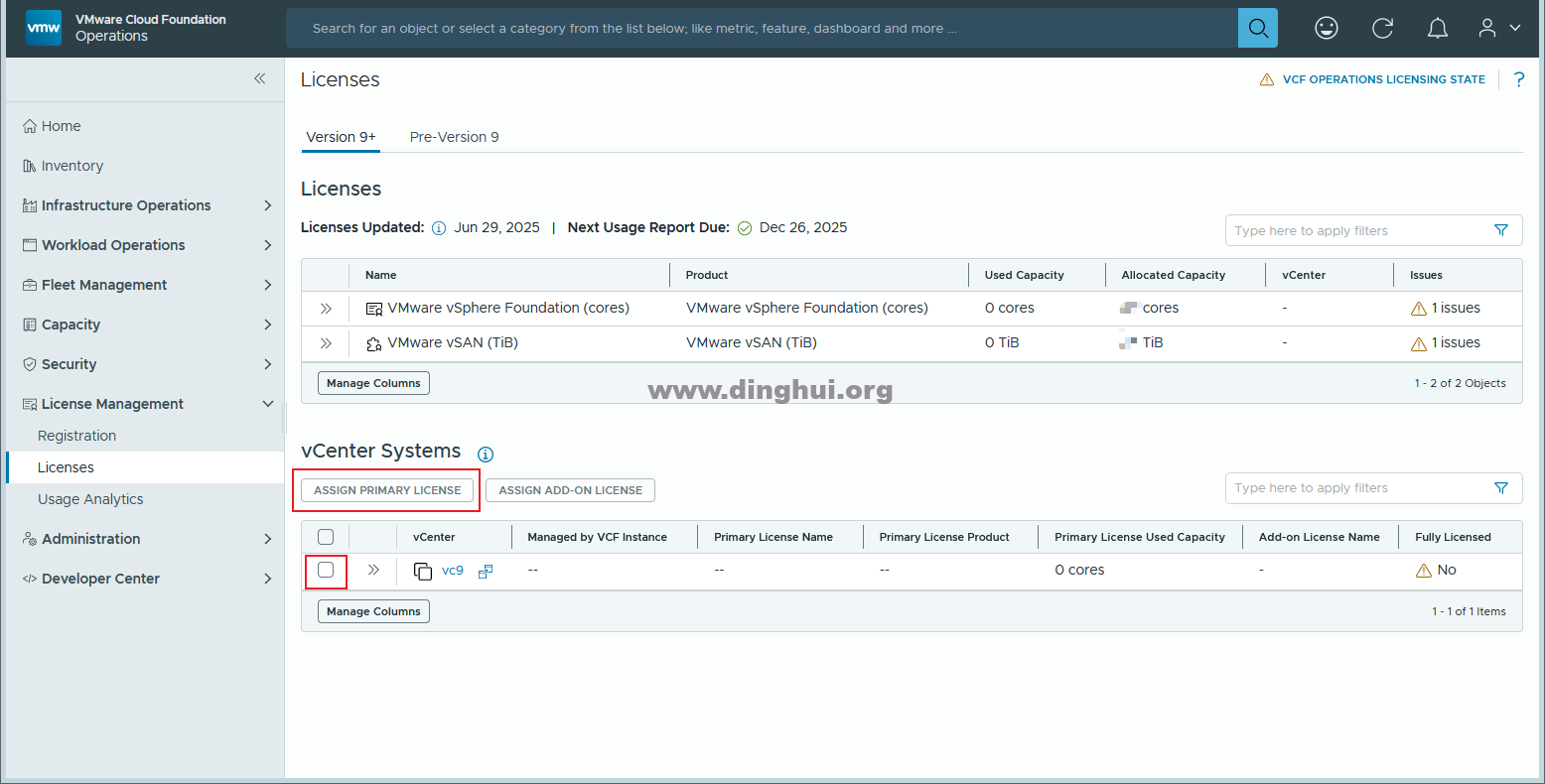
Task: Click the VMware vmw logo icon
Action: click(44, 28)
